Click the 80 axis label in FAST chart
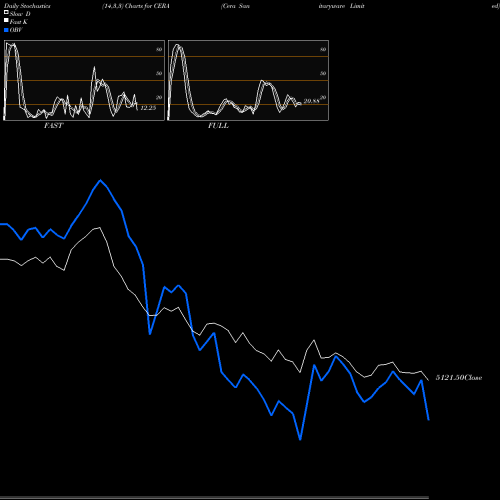 pos(159,49)
